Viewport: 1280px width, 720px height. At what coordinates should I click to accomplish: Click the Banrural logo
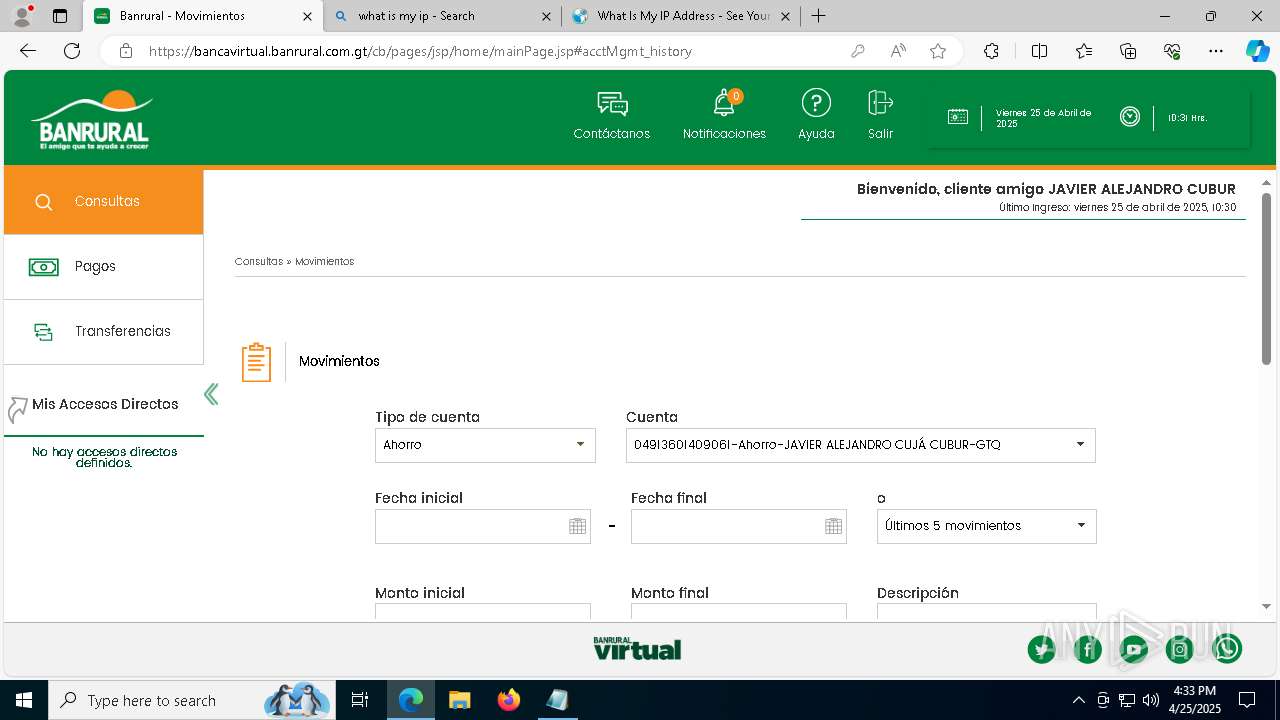[x=91, y=119]
